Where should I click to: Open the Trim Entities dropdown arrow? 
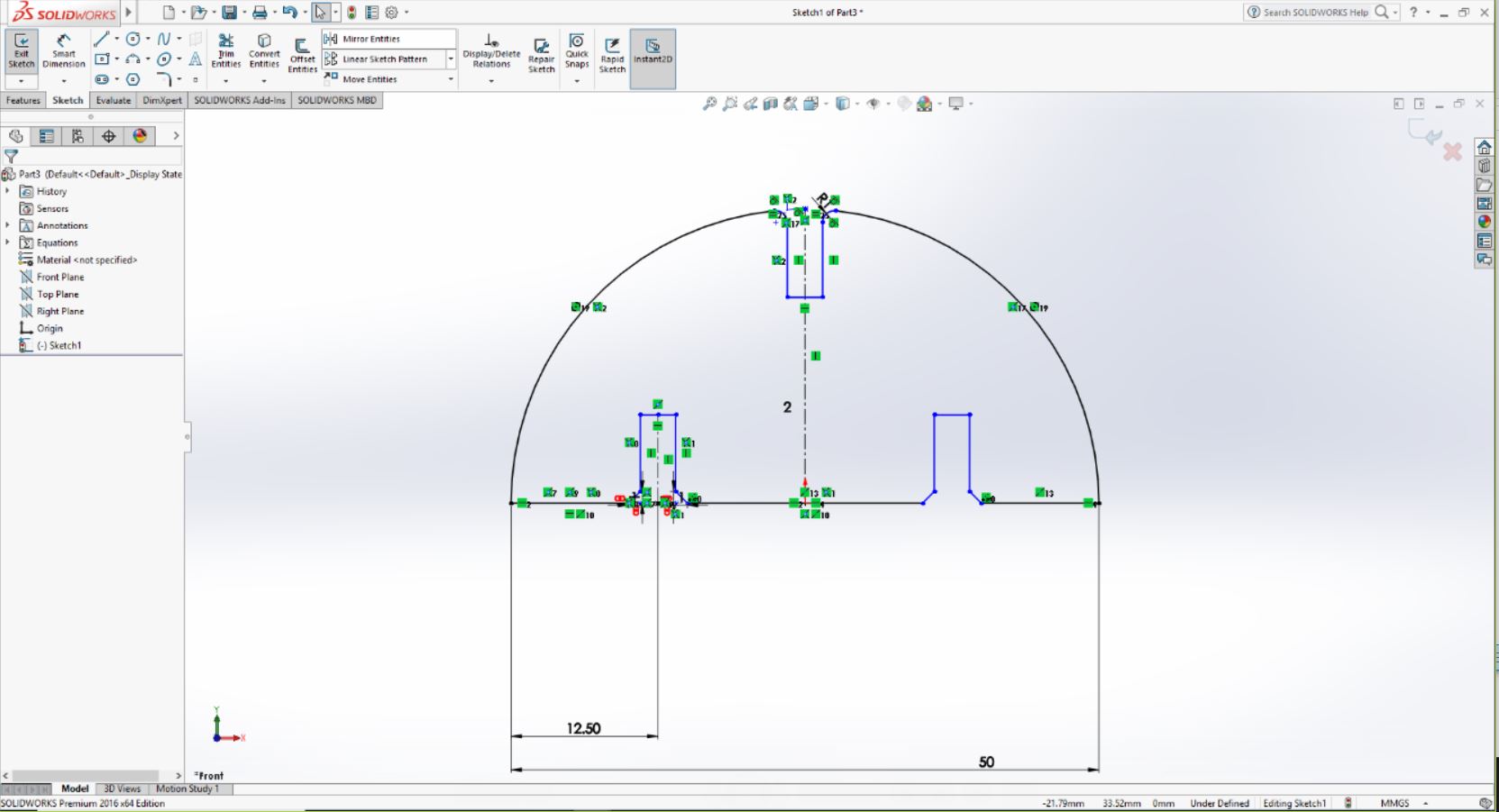tap(225, 81)
